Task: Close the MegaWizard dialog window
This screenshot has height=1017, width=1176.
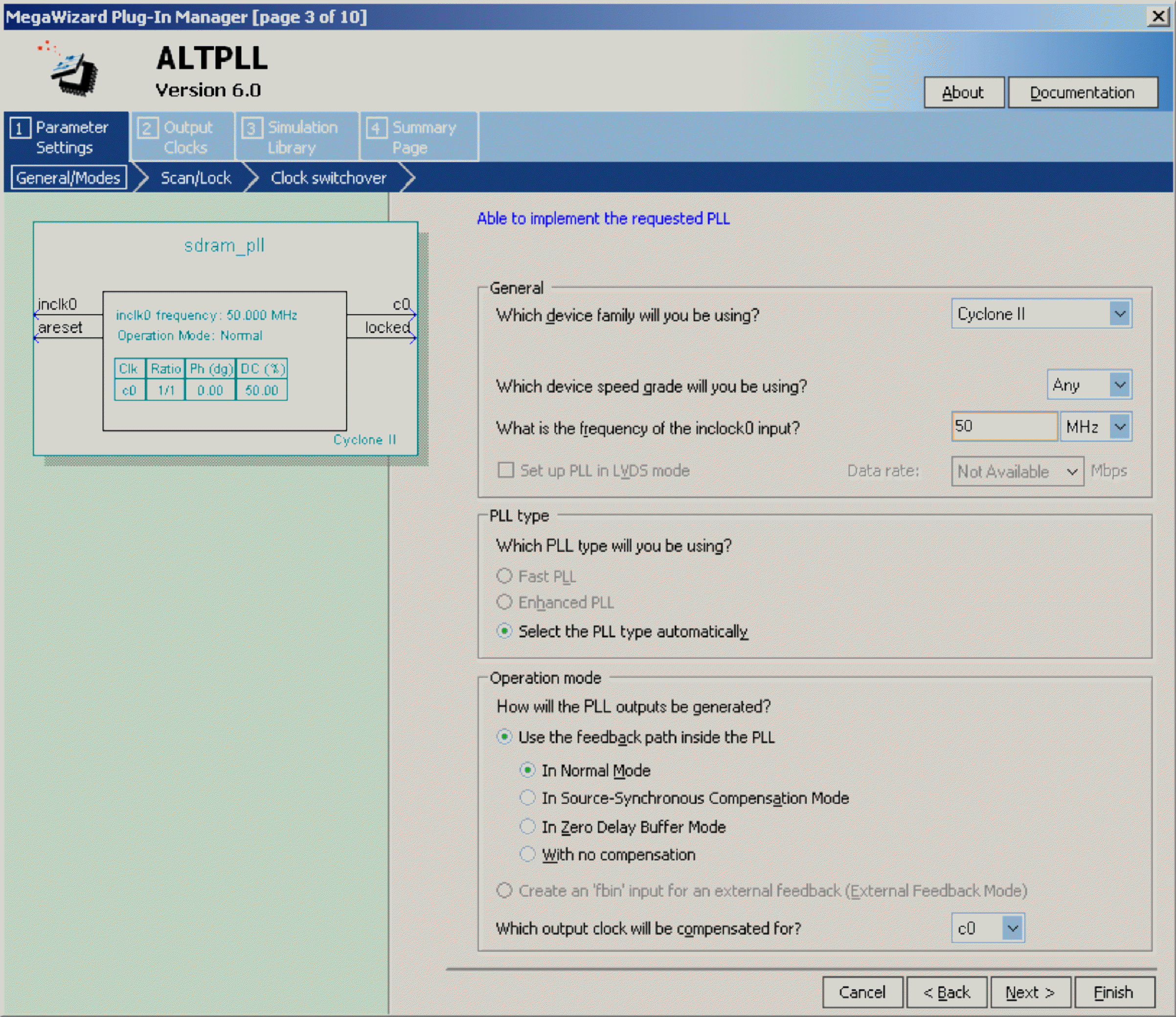Action: (1157, 16)
